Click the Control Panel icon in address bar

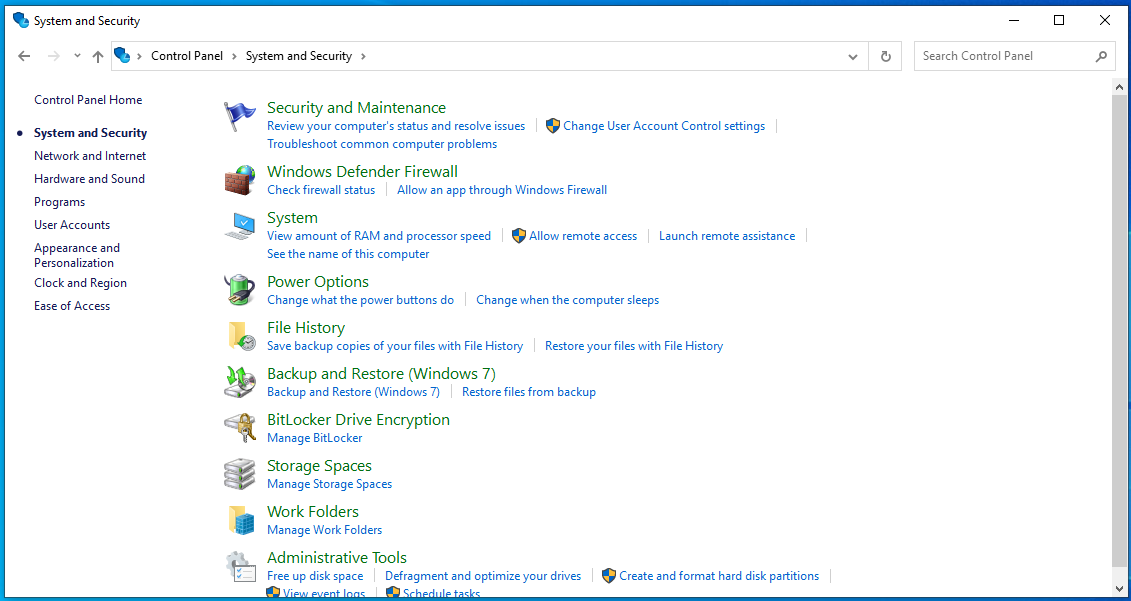click(x=122, y=56)
